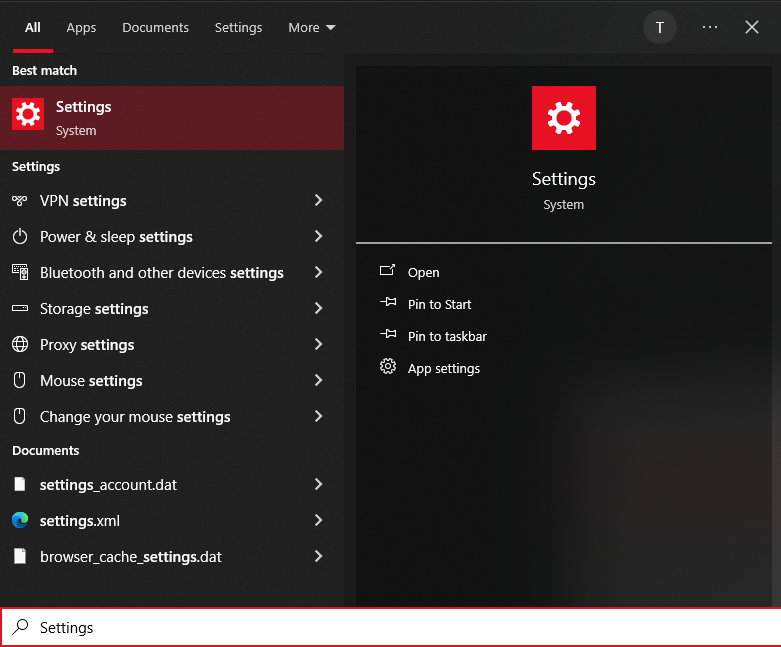Click the settings_account.dat file icon
781x647 pixels.
tap(20, 484)
